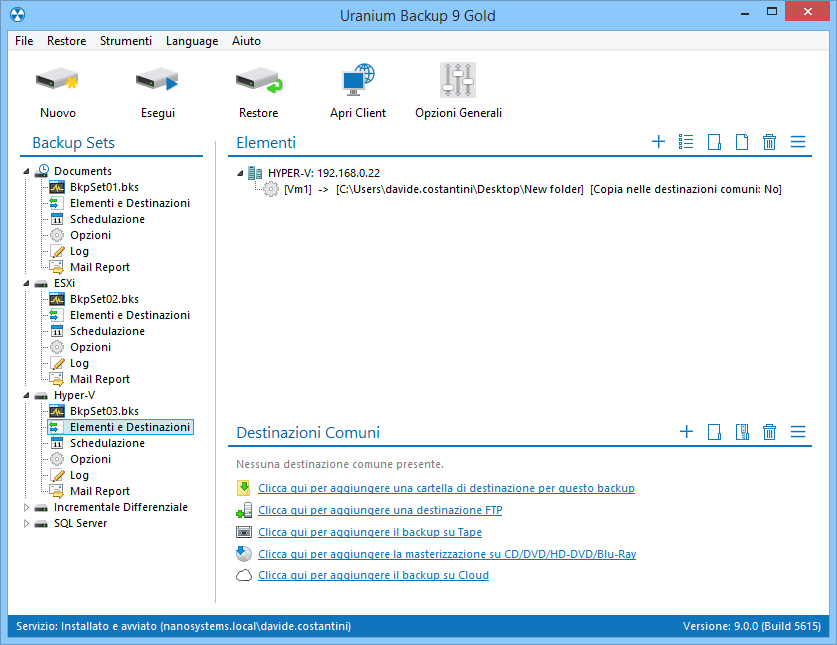This screenshot has height=645, width=837.
Task: Select Mail Report under Documents
Action: [100, 267]
